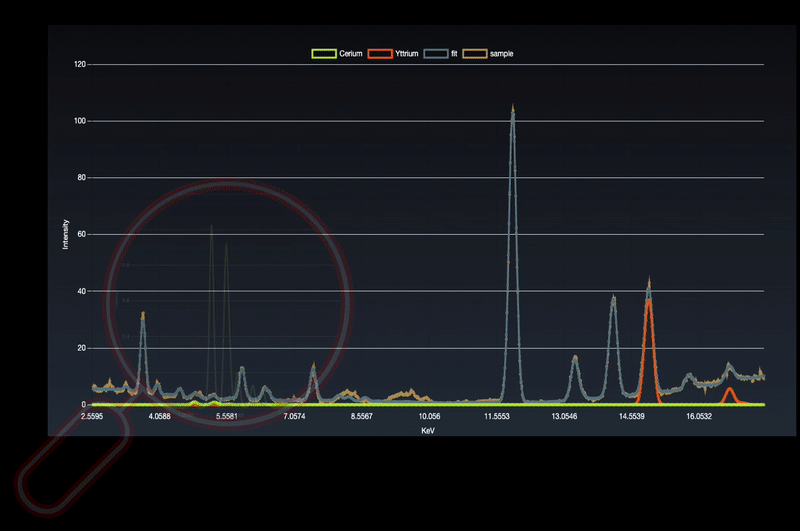Click the tallest peak near 11.5553 KeV
The height and width of the screenshot is (531, 800).
pyautogui.click(x=513, y=115)
